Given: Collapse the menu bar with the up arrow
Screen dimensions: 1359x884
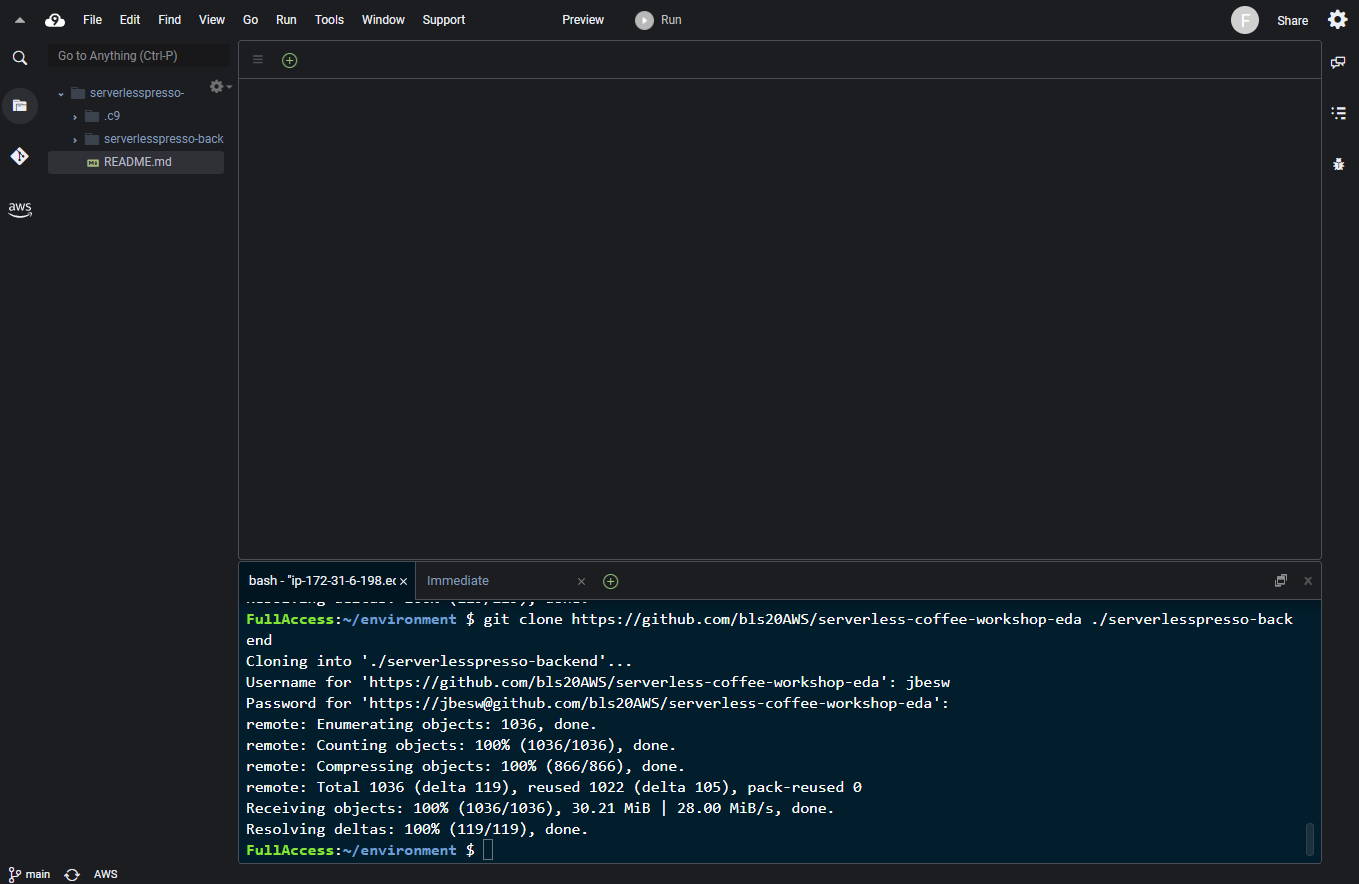Looking at the screenshot, I should pos(19,20).
